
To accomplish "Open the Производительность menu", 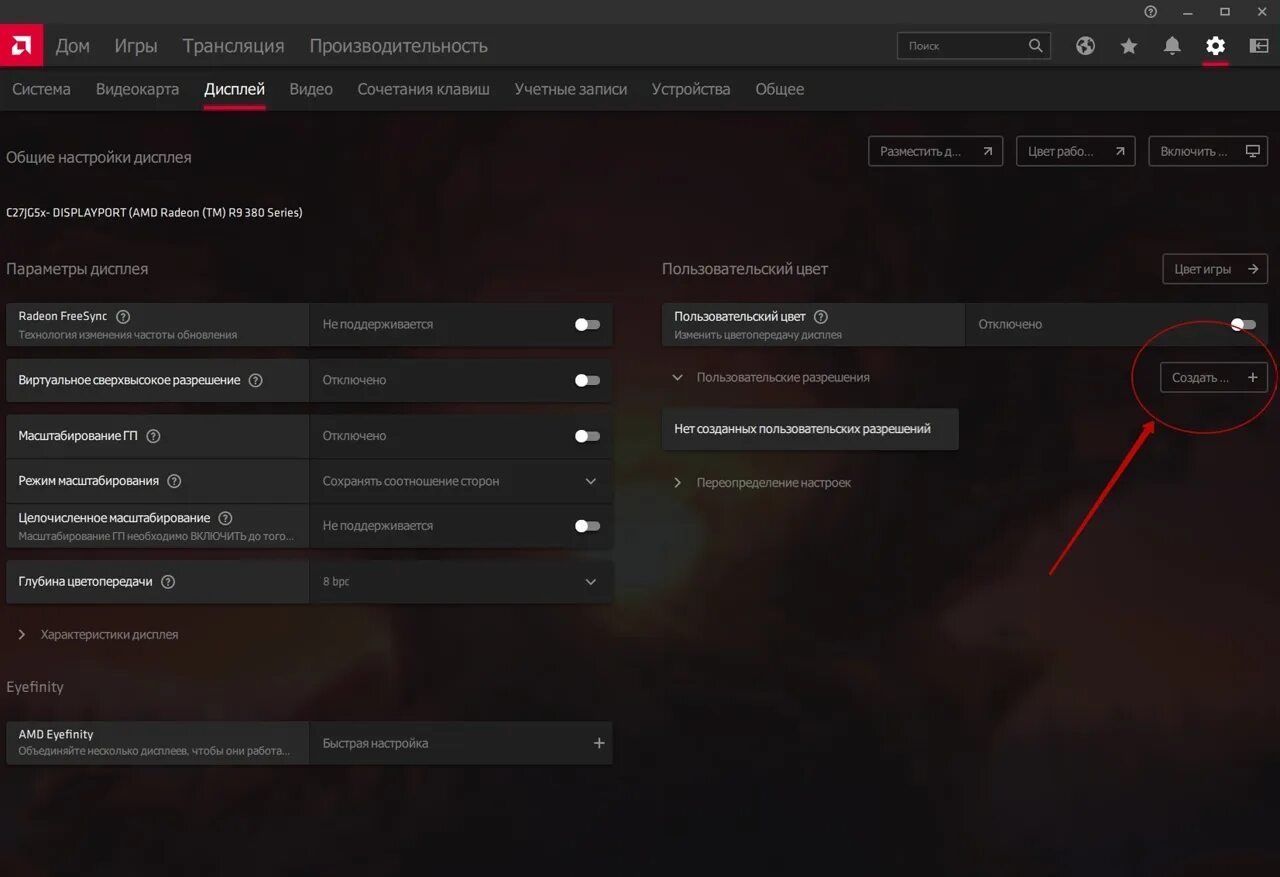I will [x=398, y=46].
